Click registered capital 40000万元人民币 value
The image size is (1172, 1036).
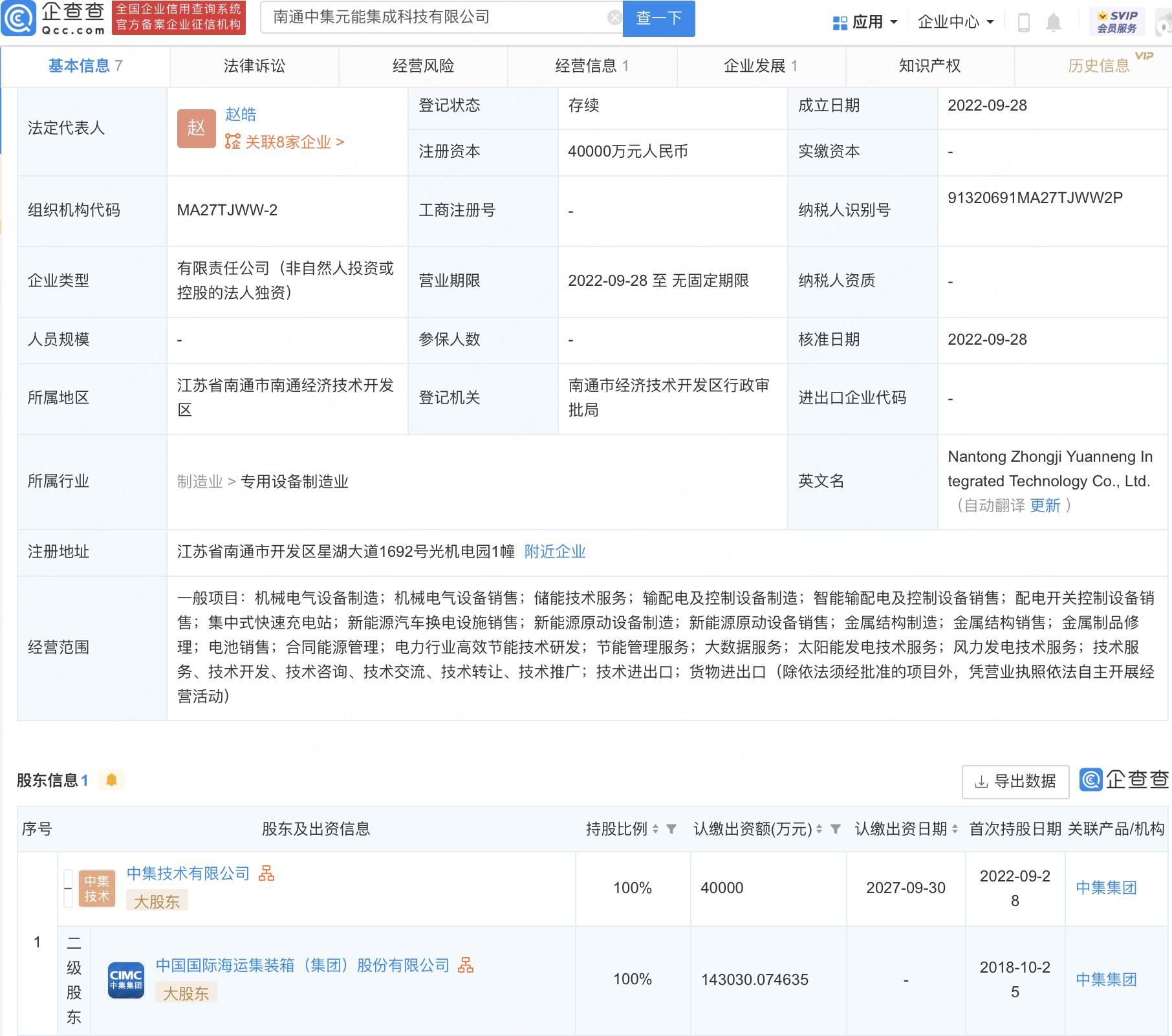pos(627,151)
